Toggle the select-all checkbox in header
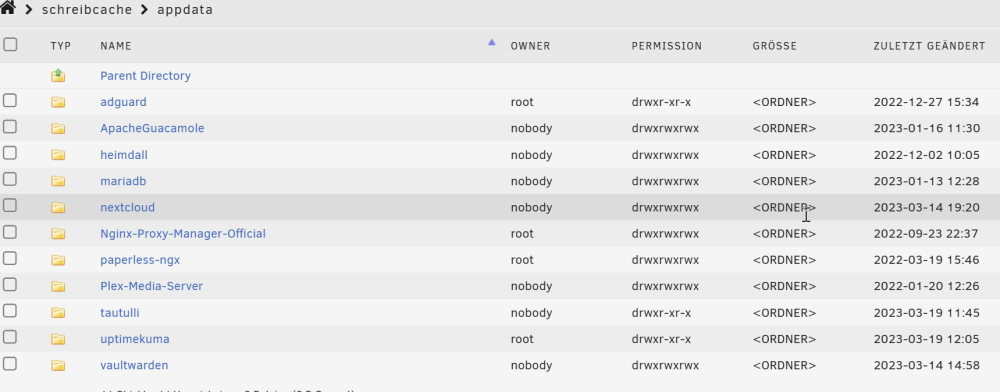 (x=10, y=44)
